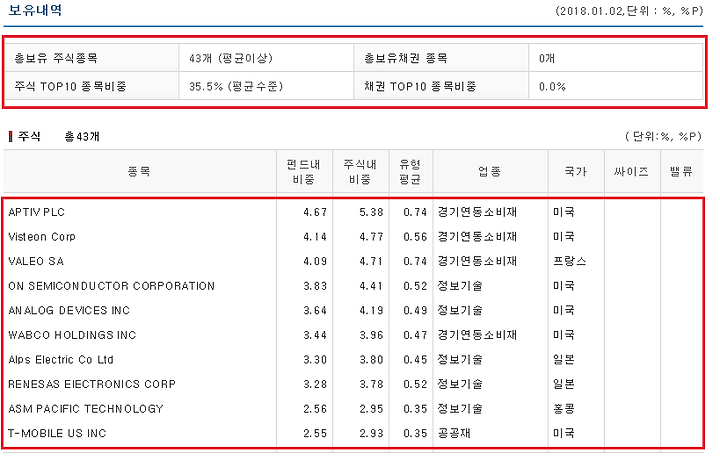Click the 주식 subsection heading

tap(29, 136)
